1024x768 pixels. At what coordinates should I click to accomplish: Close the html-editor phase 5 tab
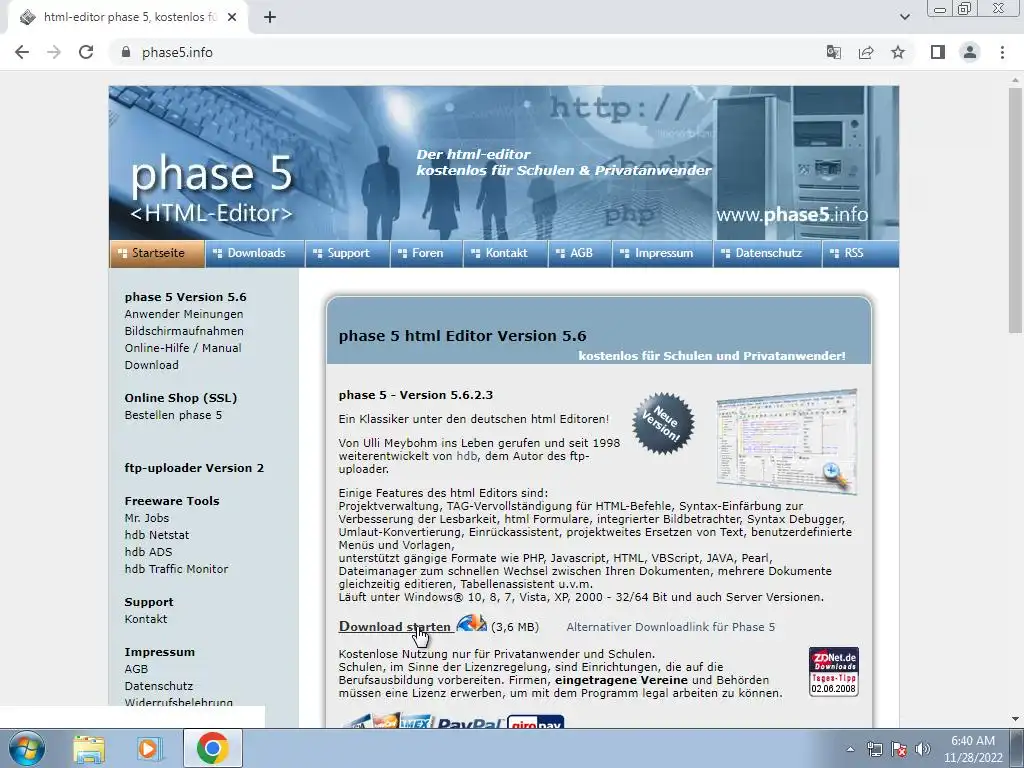pyautogui.click(x=232, y=17)
